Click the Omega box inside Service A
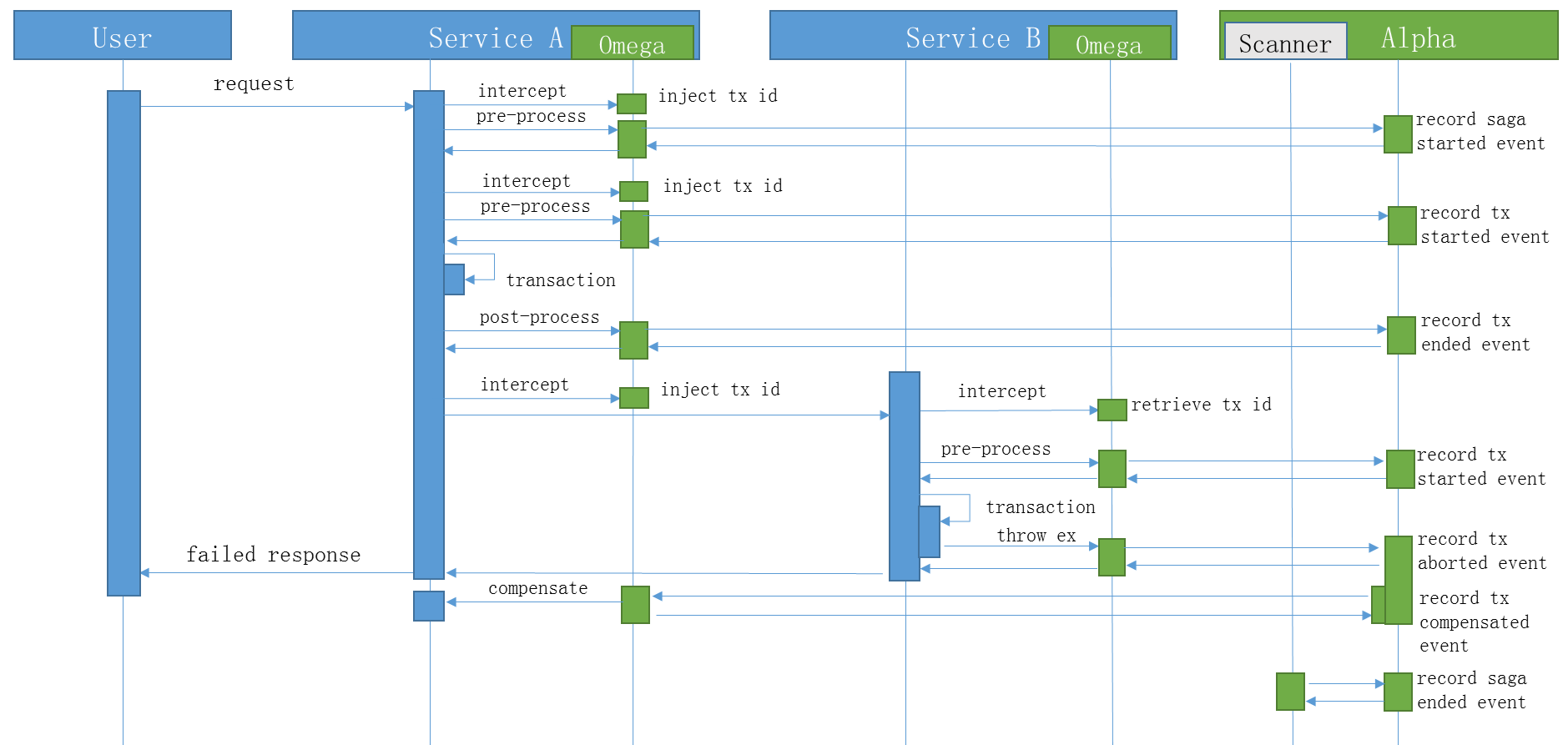The width and height of the screenshot is (1568, 745). click(632, 44)
